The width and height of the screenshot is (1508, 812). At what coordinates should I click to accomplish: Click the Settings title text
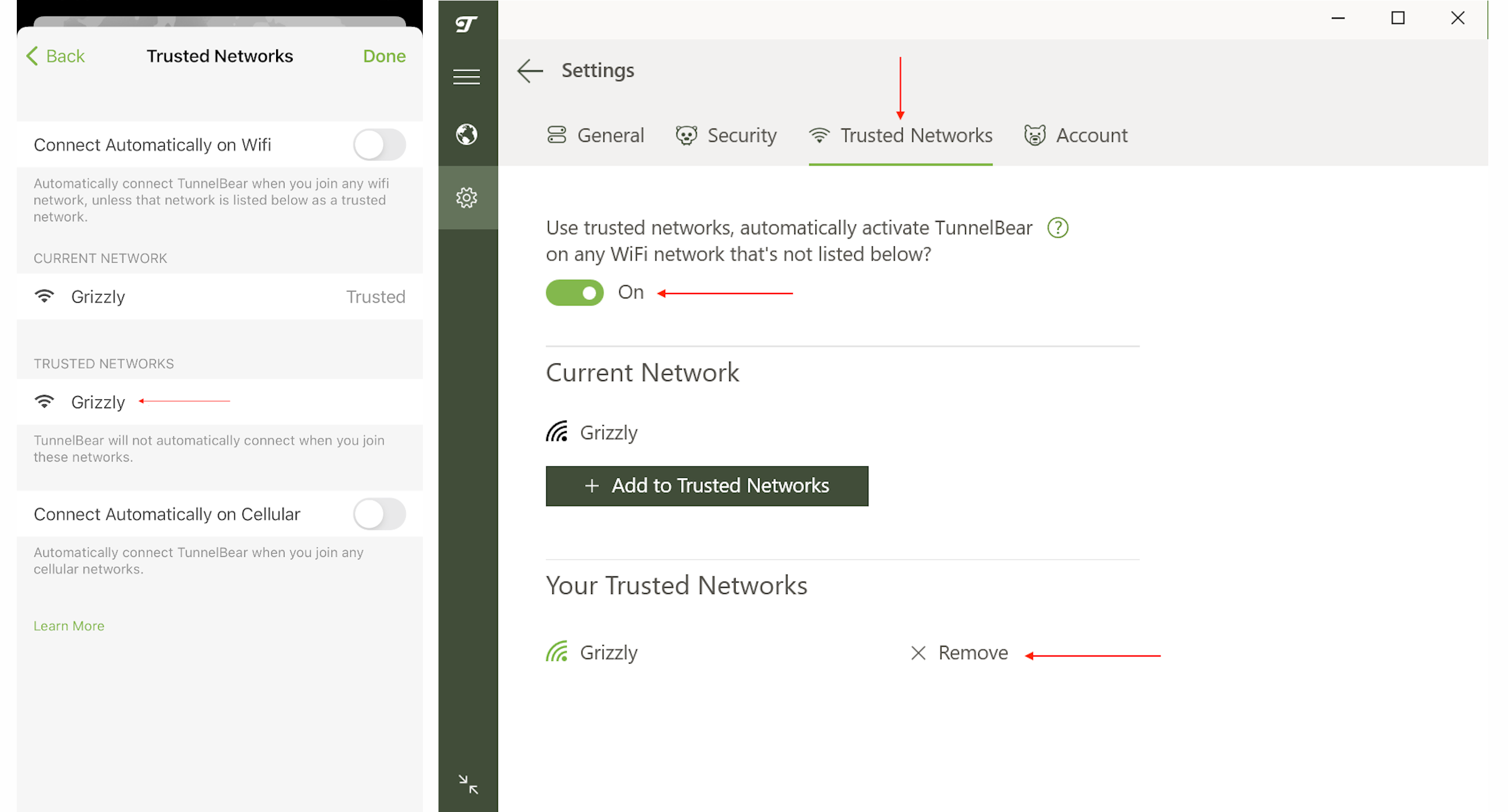[x=598, y=71]
